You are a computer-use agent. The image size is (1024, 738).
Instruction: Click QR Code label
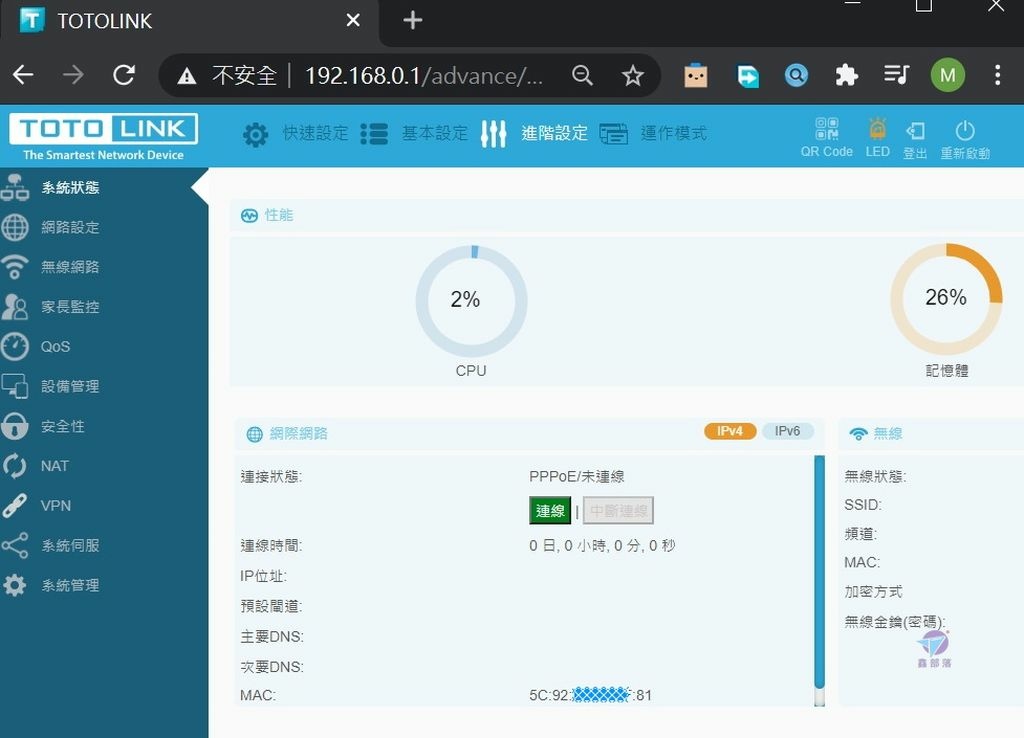point(827,152)
